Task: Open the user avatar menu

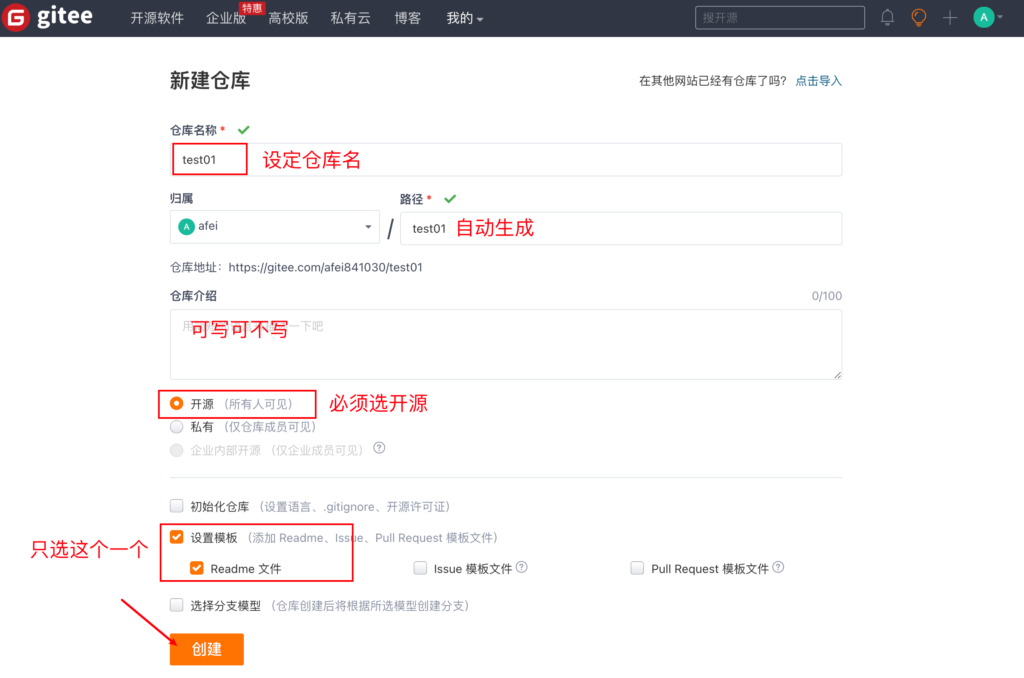Action: pos(988,18)
